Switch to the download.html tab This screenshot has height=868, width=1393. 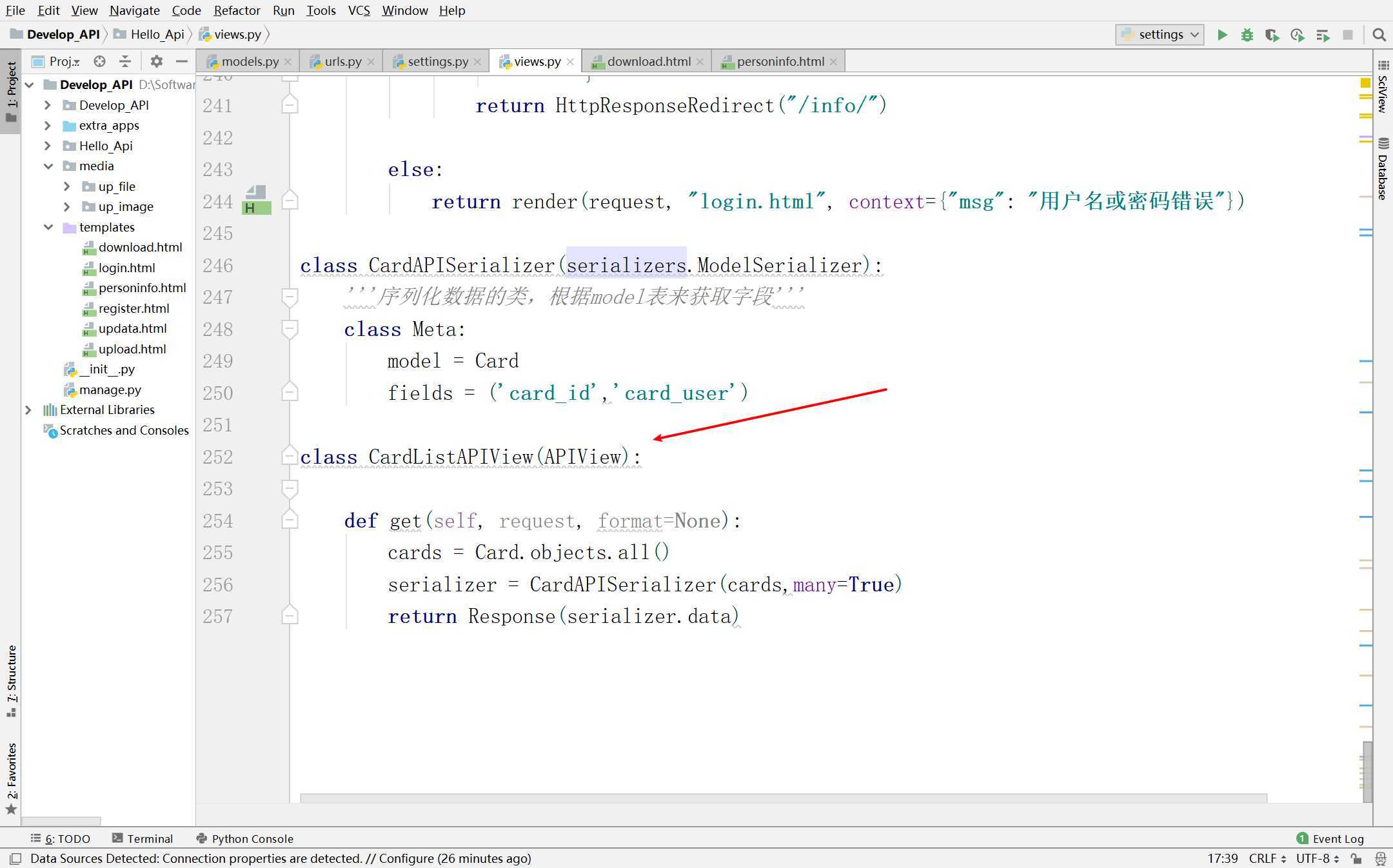point(648,61)
